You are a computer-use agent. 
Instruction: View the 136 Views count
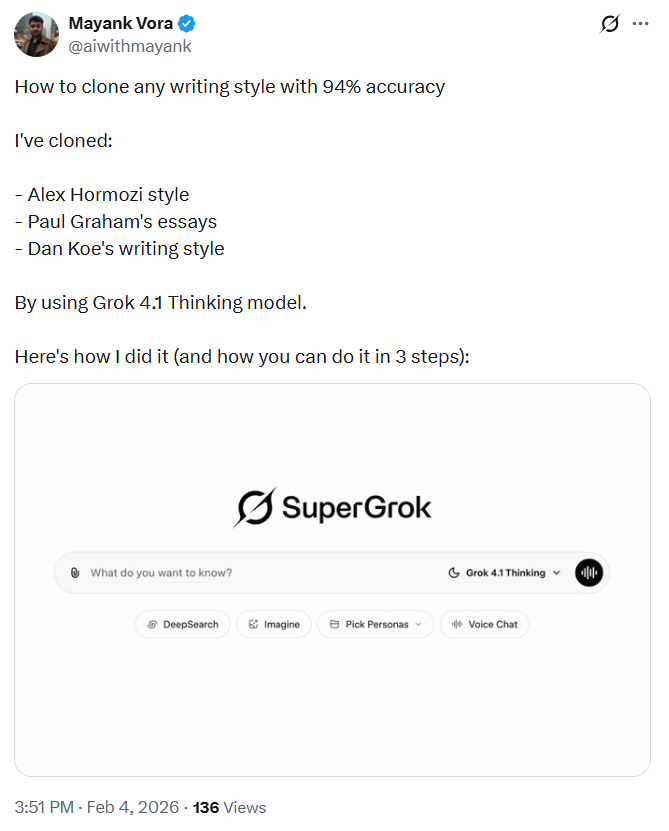pos(229,807)
